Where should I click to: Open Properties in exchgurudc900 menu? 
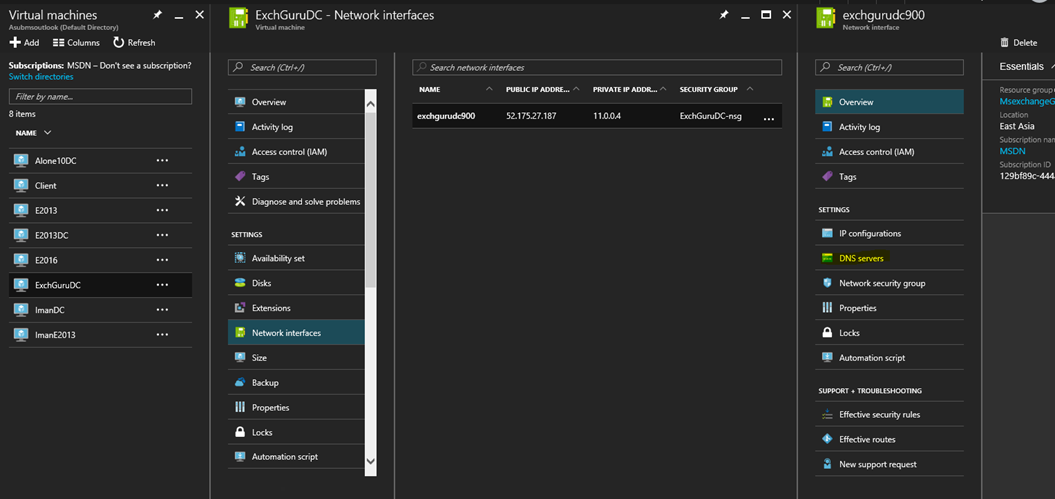tap(889, 308)
